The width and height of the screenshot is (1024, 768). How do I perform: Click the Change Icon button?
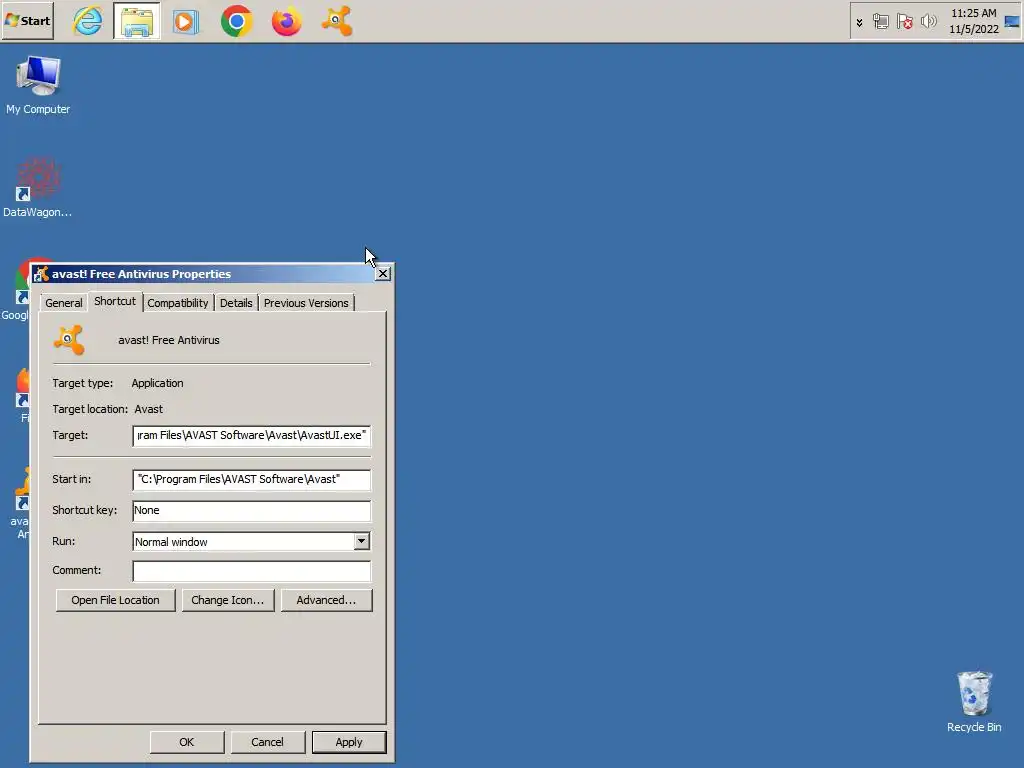[x=228, y=600]
